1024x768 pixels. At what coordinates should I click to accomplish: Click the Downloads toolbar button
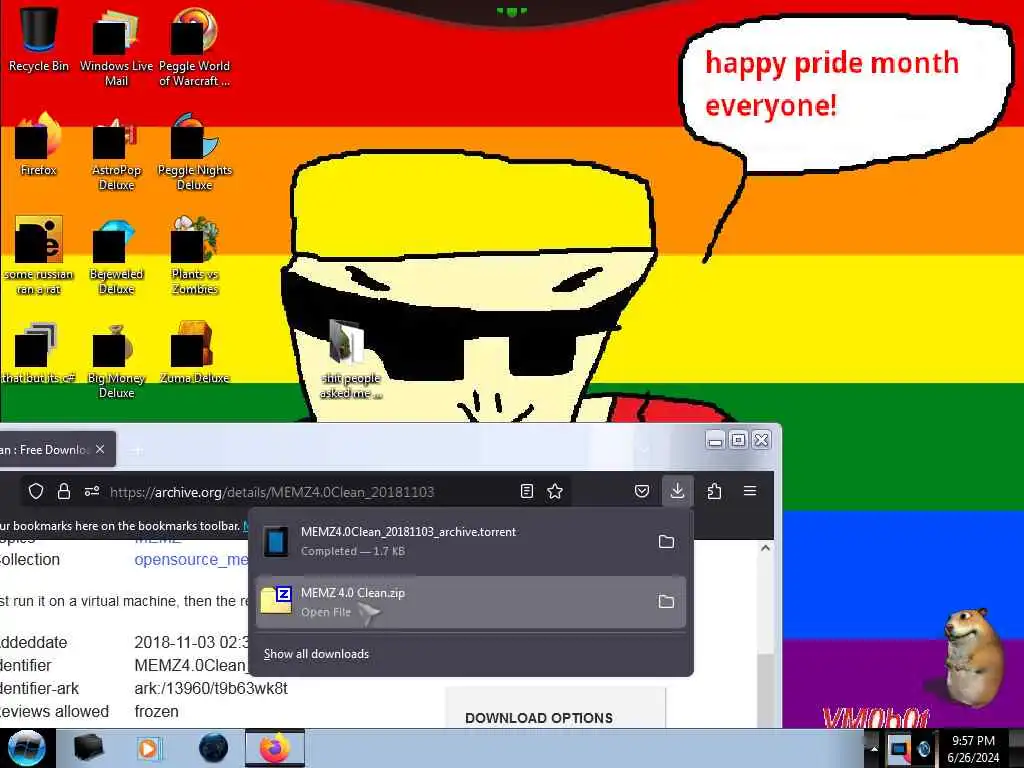[677, 490]
